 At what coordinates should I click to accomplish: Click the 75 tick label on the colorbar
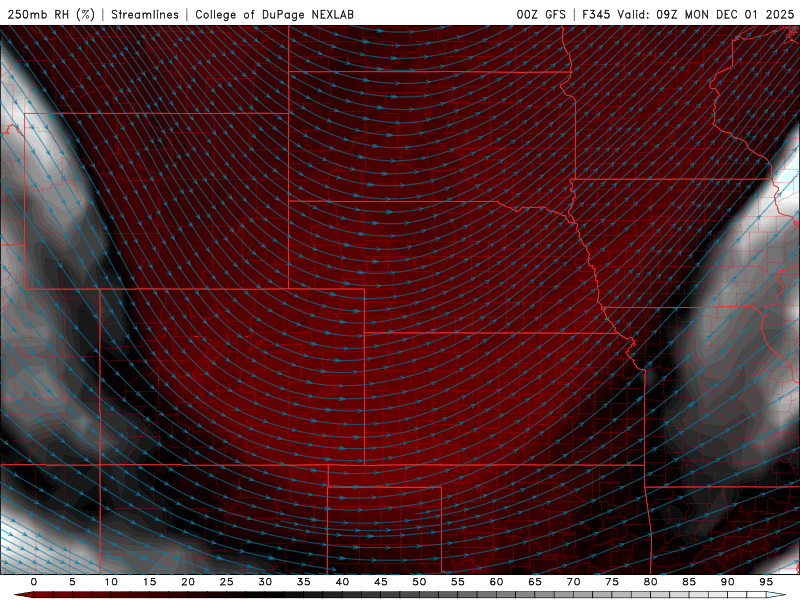612,582
